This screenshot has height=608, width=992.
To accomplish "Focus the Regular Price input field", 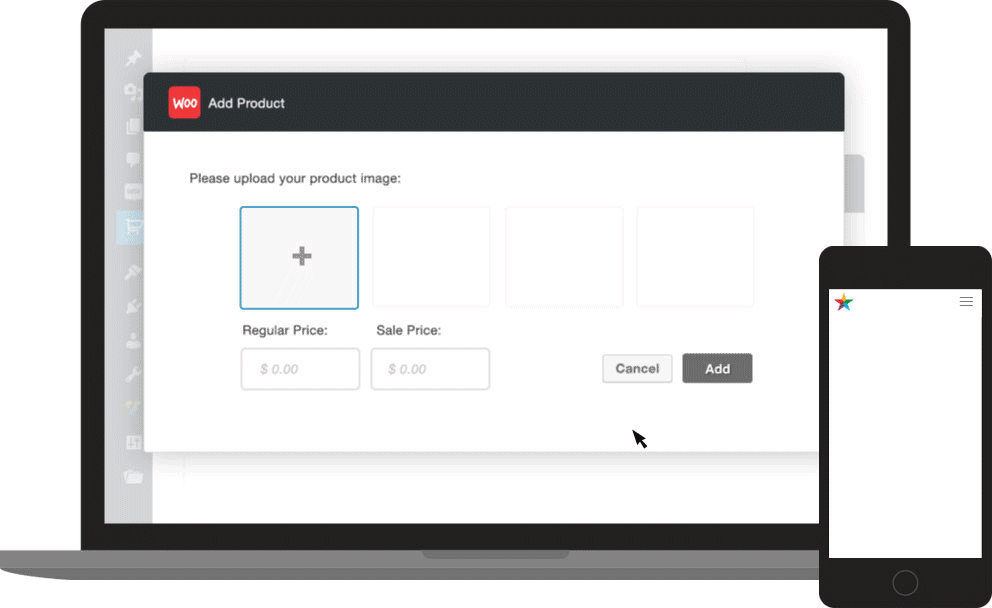I will tap(300, 369).
